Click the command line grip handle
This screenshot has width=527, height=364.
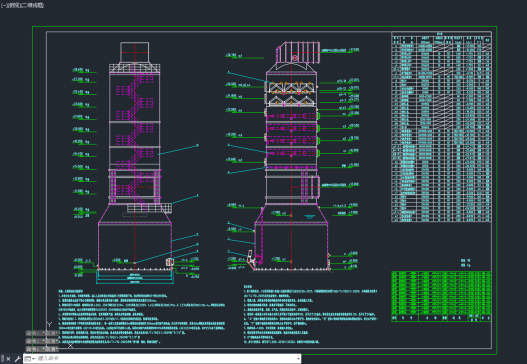[x=3, y=359]
